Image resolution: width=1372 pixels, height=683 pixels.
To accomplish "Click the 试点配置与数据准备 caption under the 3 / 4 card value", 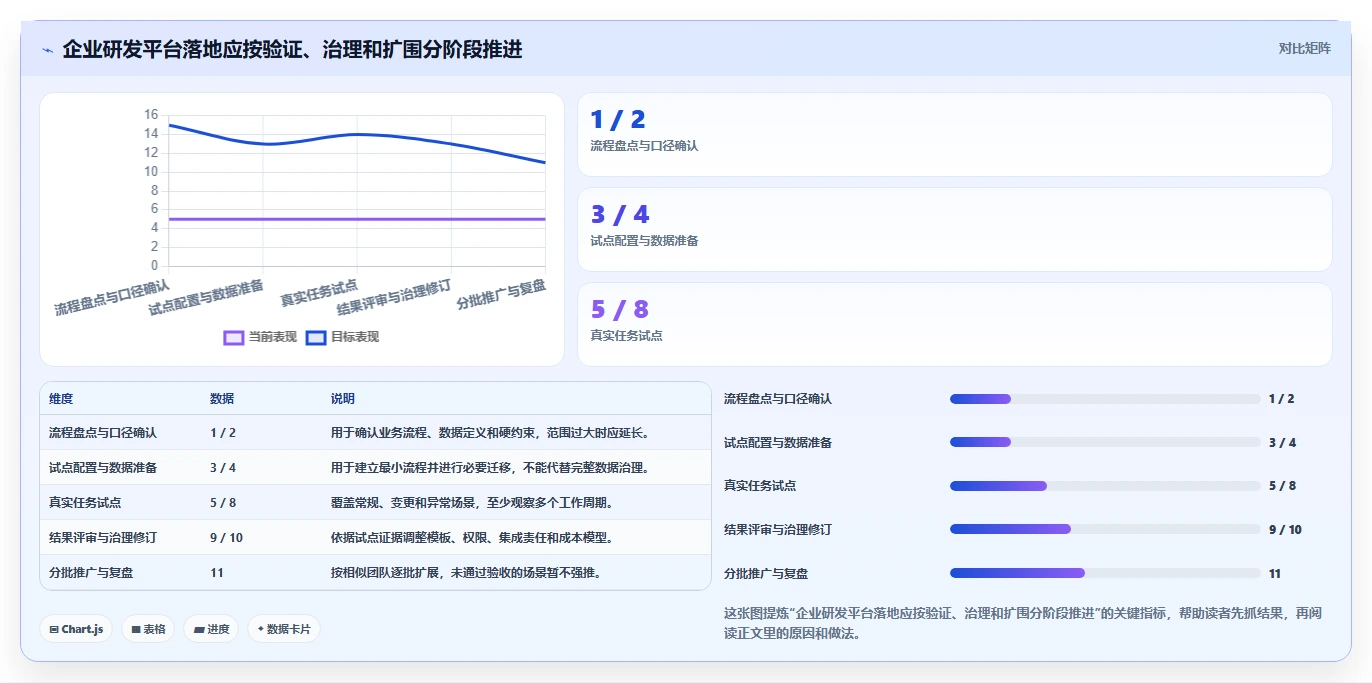I will pyautogui.click(x=644, y=241).
